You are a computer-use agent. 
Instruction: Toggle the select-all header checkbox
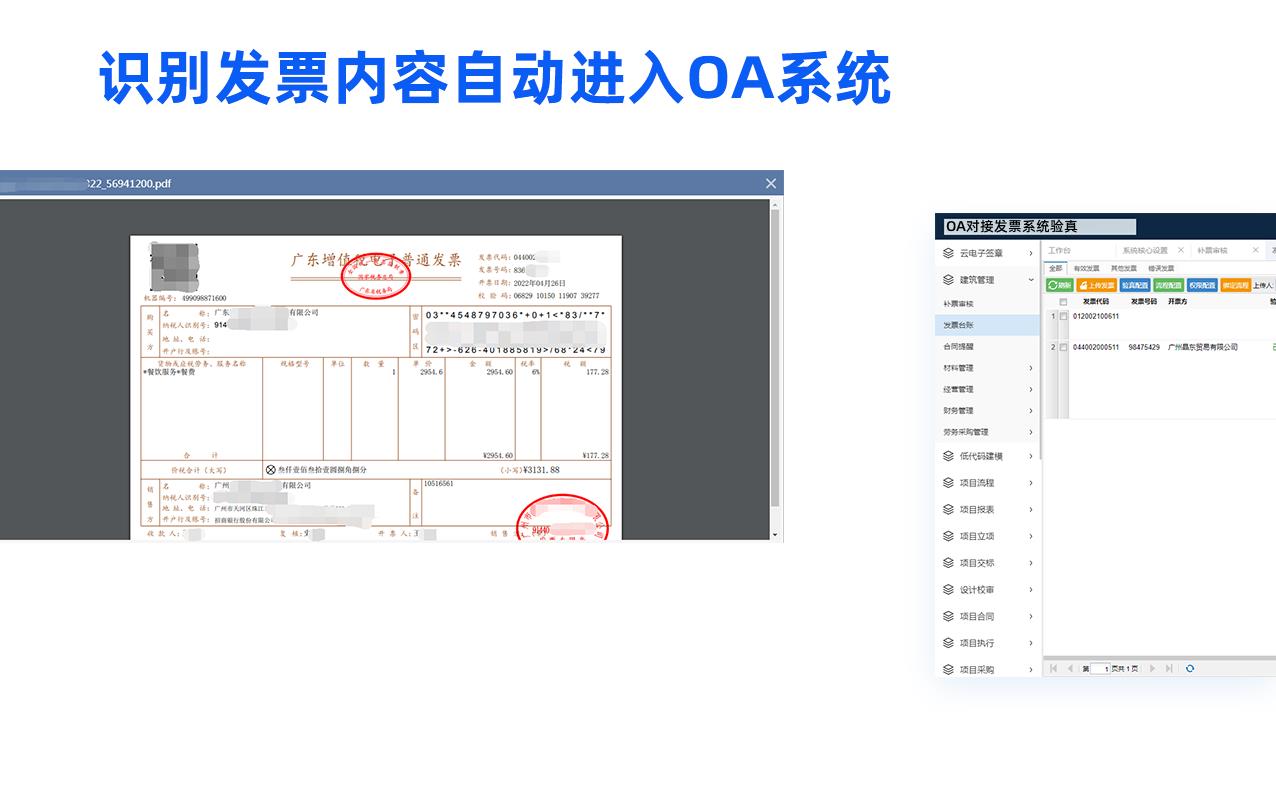1063,301
